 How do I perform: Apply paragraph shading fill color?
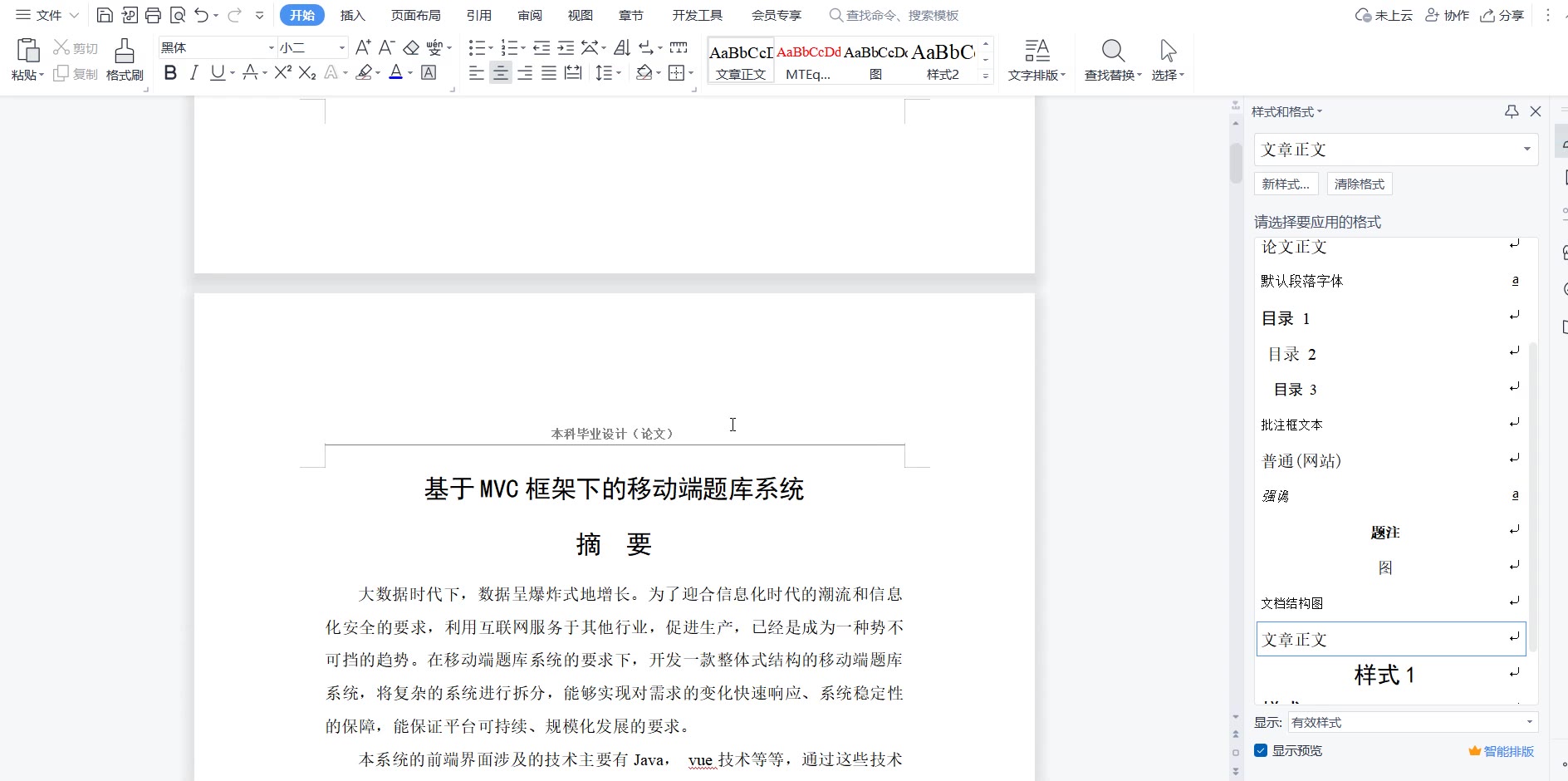[x=644, y=72]
